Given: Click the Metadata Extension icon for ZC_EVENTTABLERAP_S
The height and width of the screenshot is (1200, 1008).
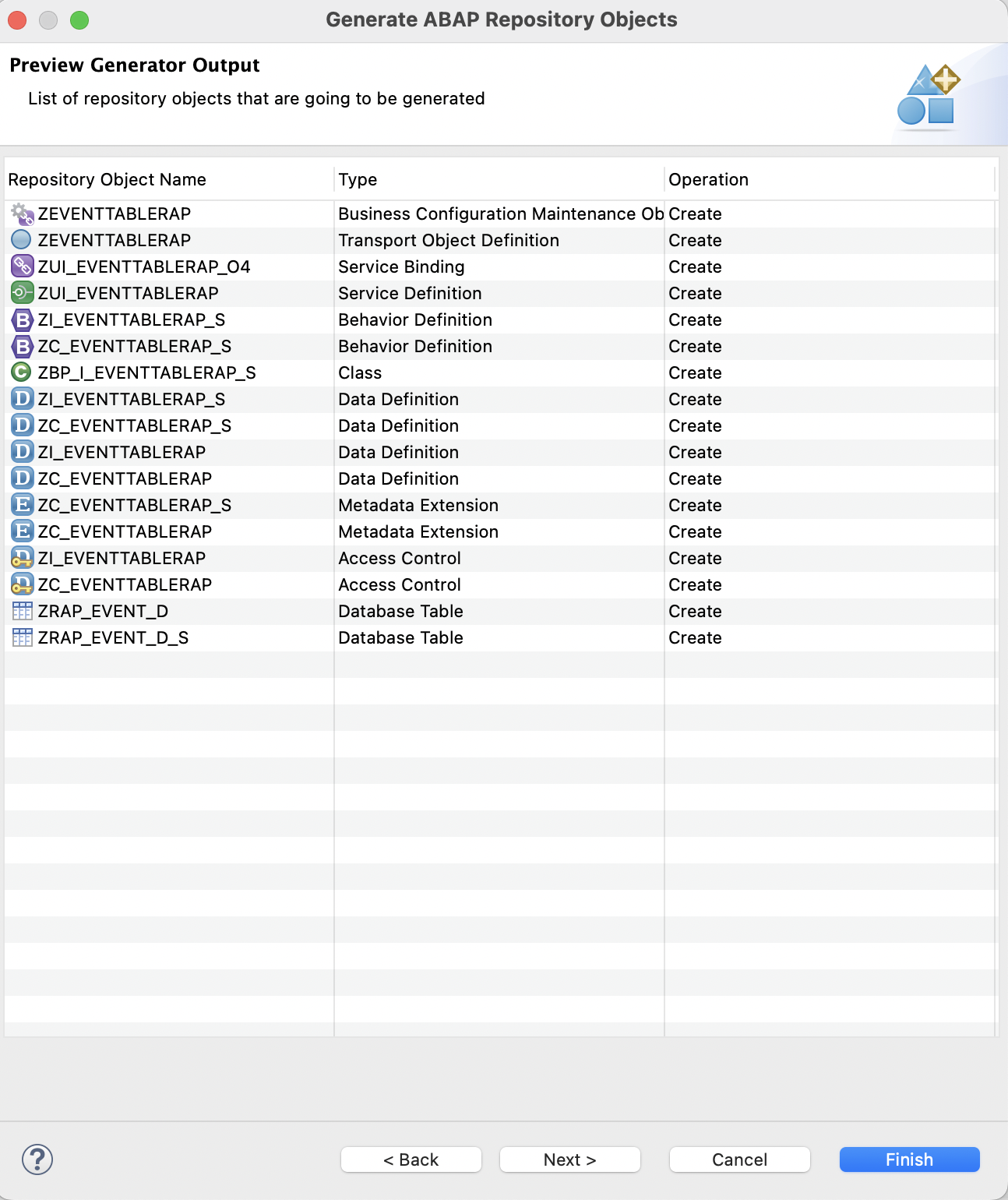Looking at the screenshot, I should pos(23,505).
